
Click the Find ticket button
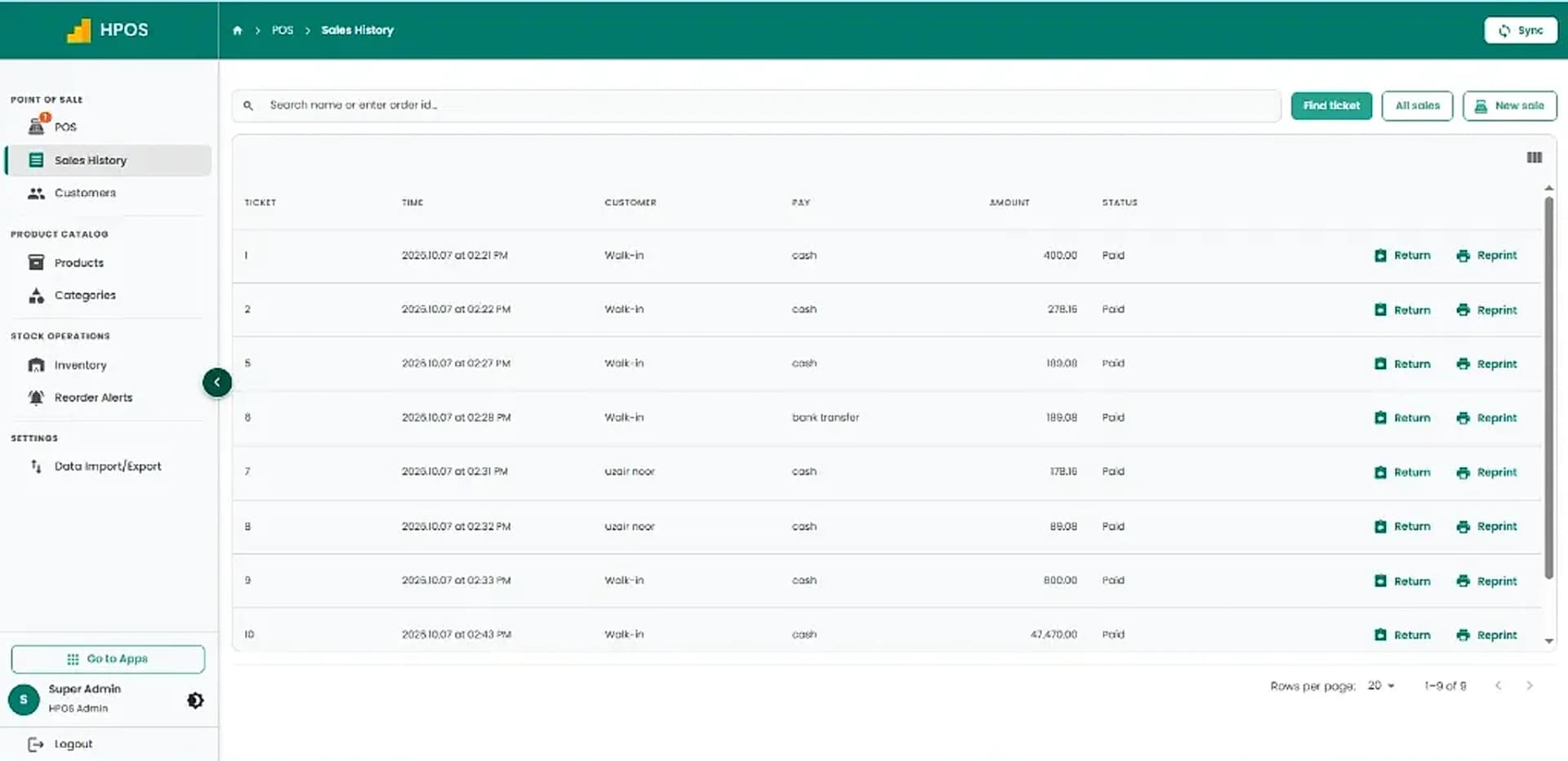point(1331,105)
